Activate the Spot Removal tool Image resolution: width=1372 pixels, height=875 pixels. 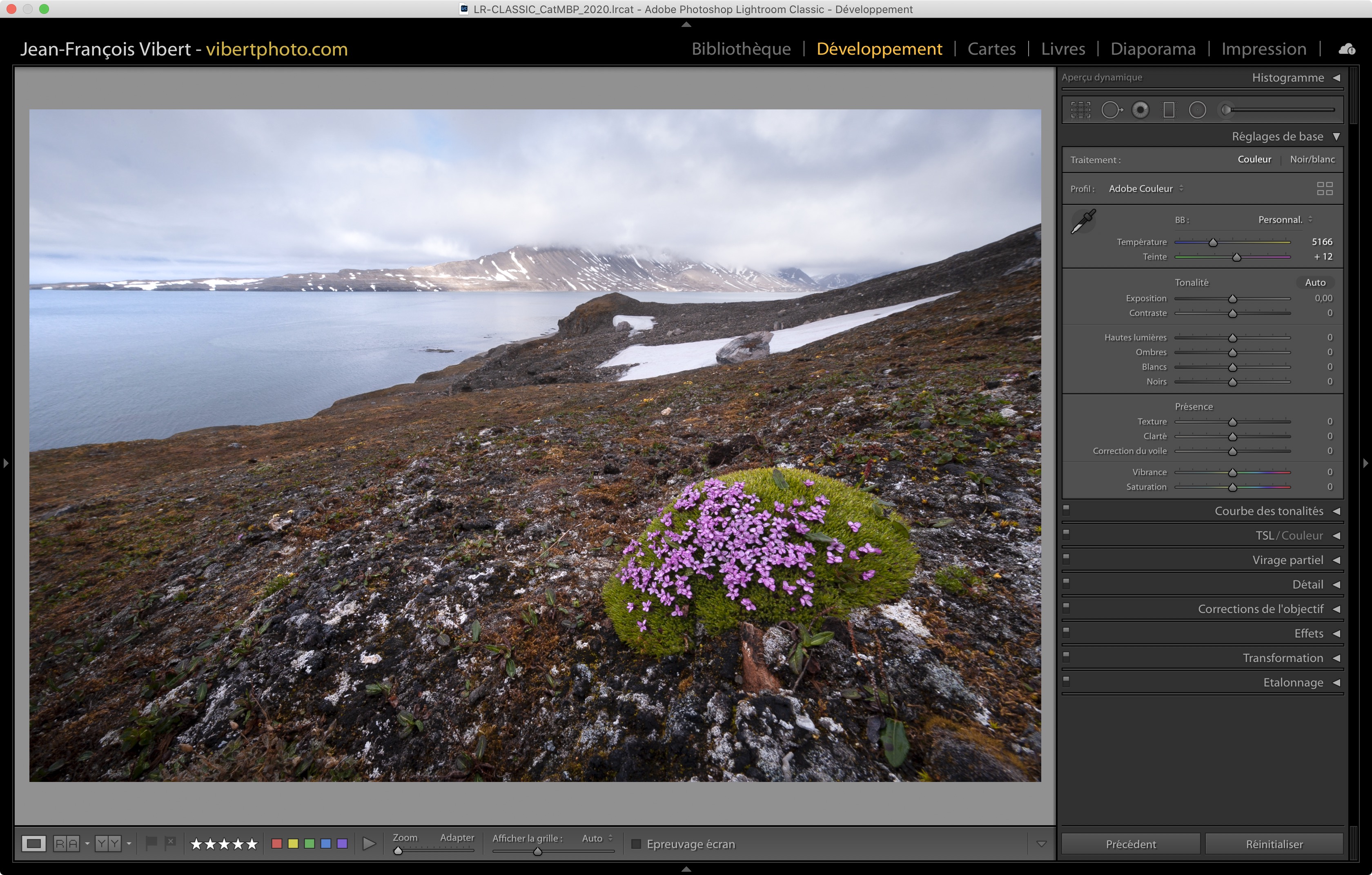1111,110
